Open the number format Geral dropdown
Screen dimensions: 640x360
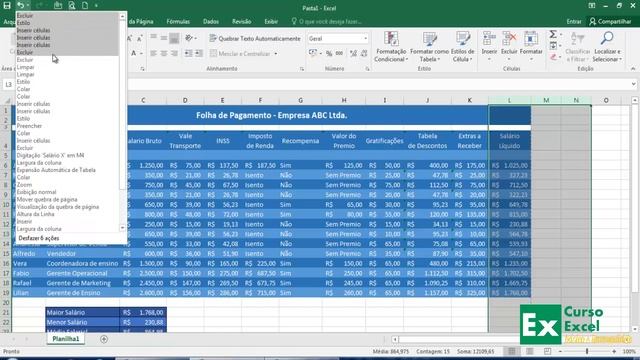point(365,38)
